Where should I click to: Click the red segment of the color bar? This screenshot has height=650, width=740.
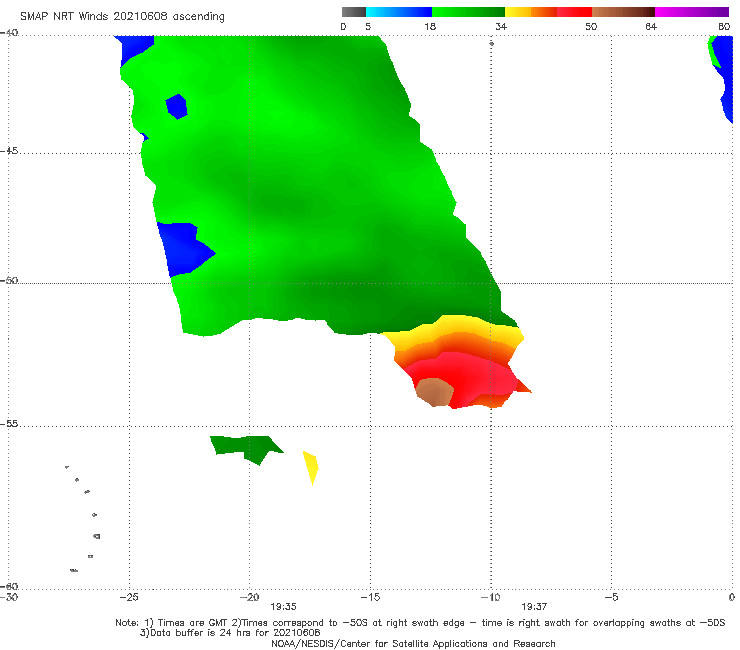(574, 12)
